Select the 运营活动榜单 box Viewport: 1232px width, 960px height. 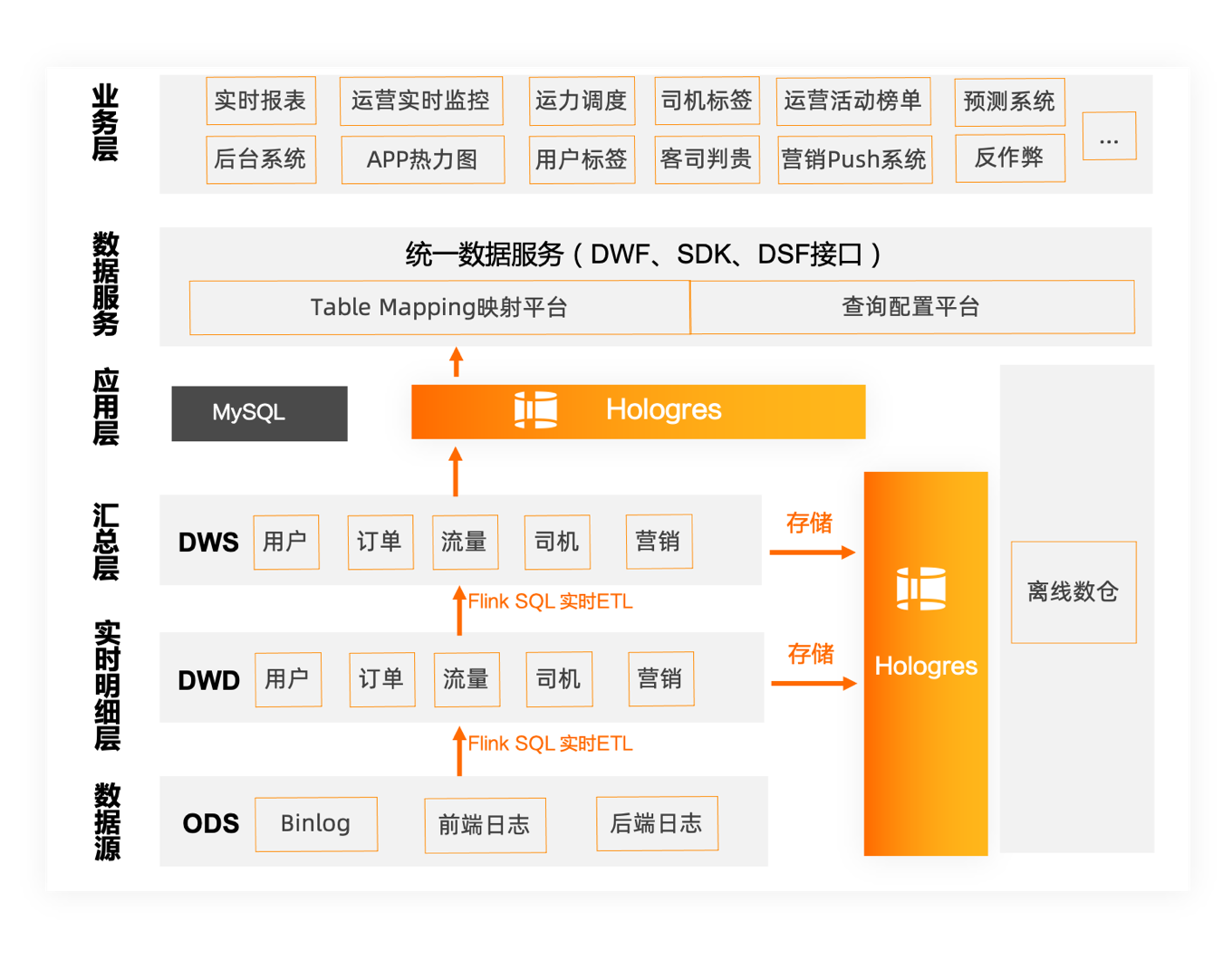click(853, 101)
